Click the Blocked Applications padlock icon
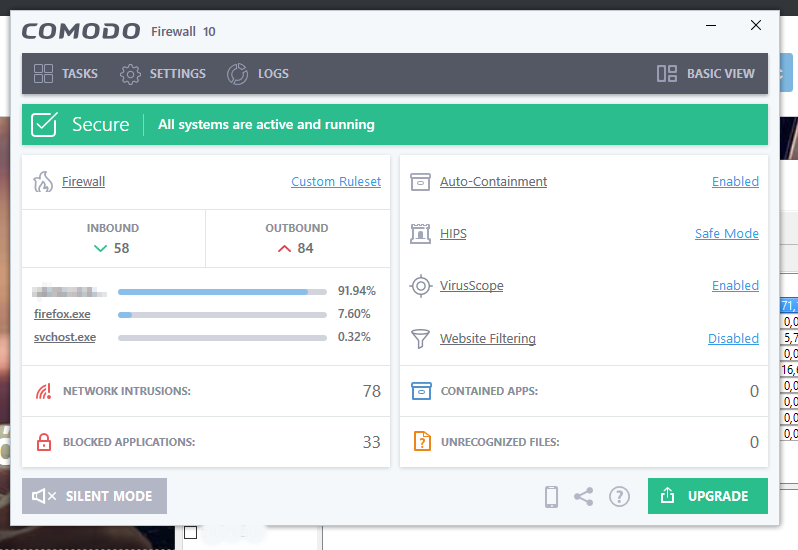This screenshot has width=798, height=550. [x=44, y=442]
